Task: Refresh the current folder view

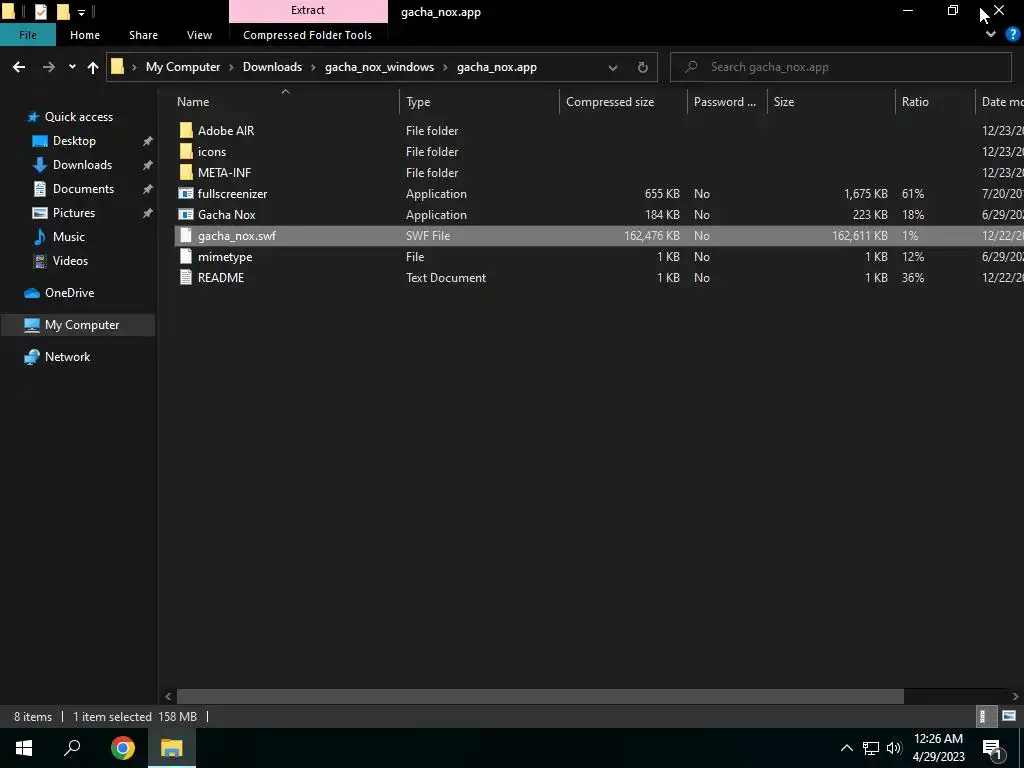Action: click(643, 67)
